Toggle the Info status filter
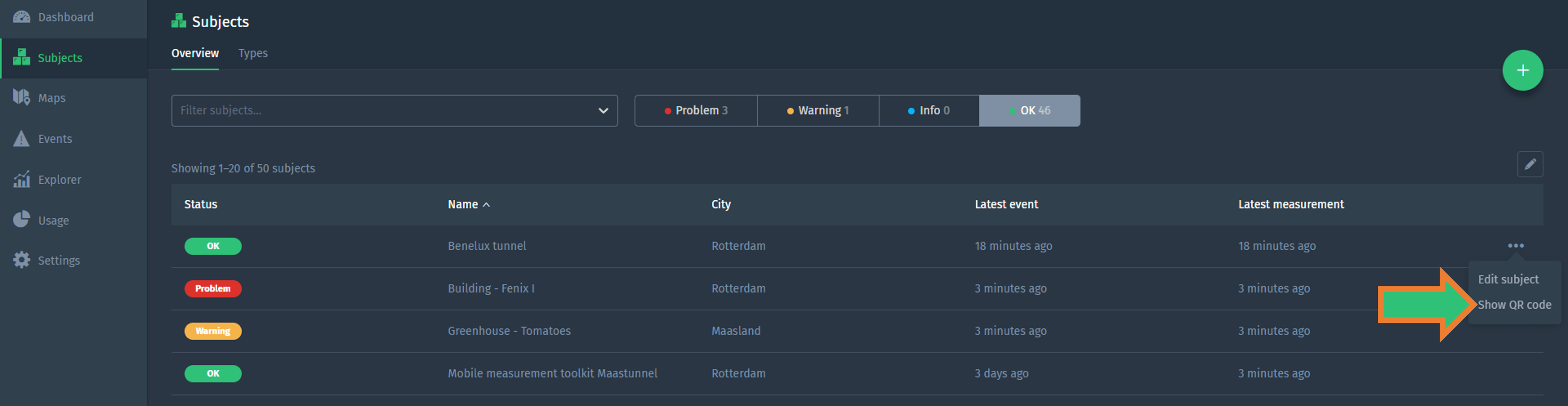1568x406 pixels. [x=928, y=111]
